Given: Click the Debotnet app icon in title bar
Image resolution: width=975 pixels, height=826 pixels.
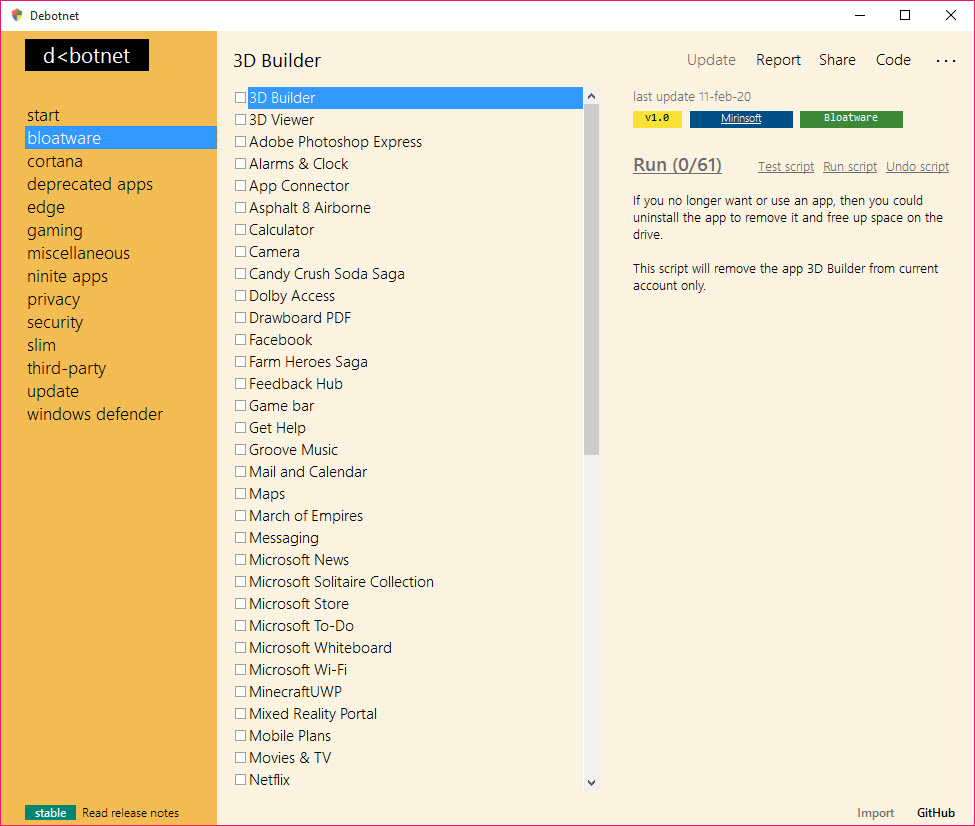Looking at the screenshot, I should click(17, 15).
